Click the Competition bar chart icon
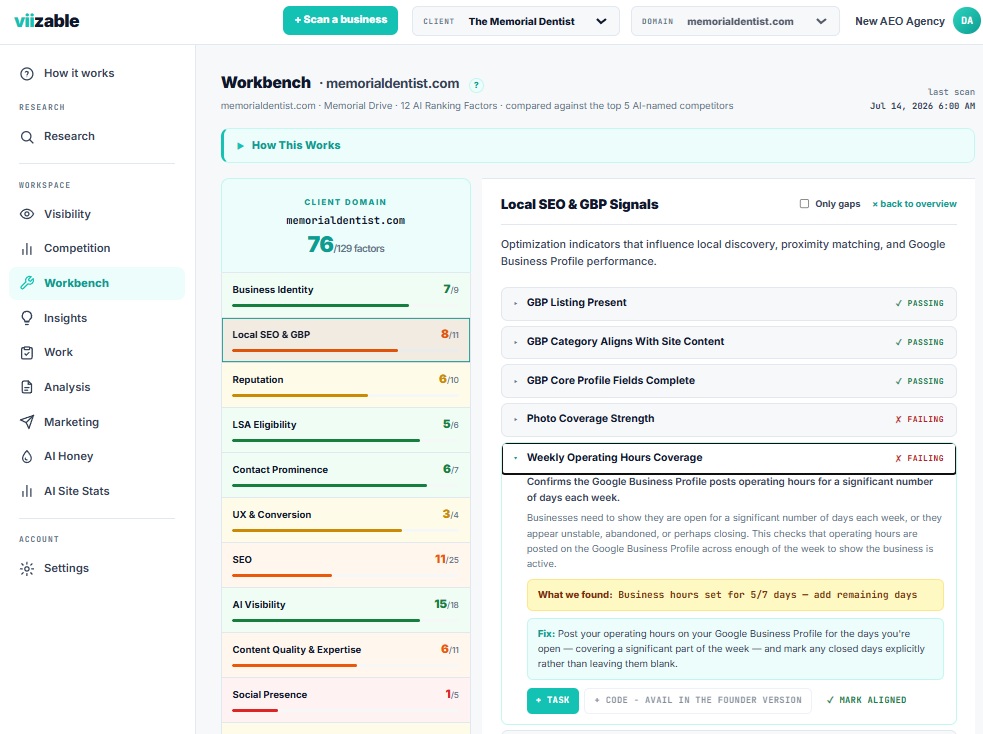 click(27, 249)
